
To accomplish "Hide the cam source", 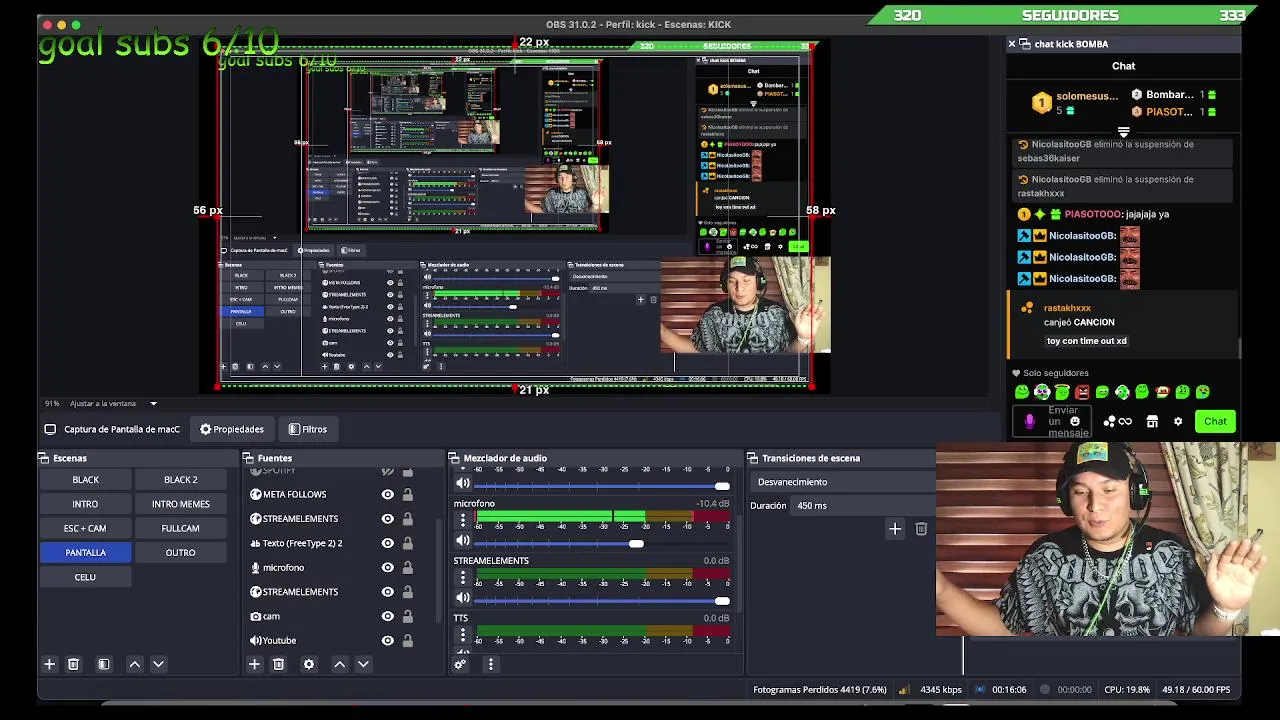I will pyautogui.click(x=387, y=616).
